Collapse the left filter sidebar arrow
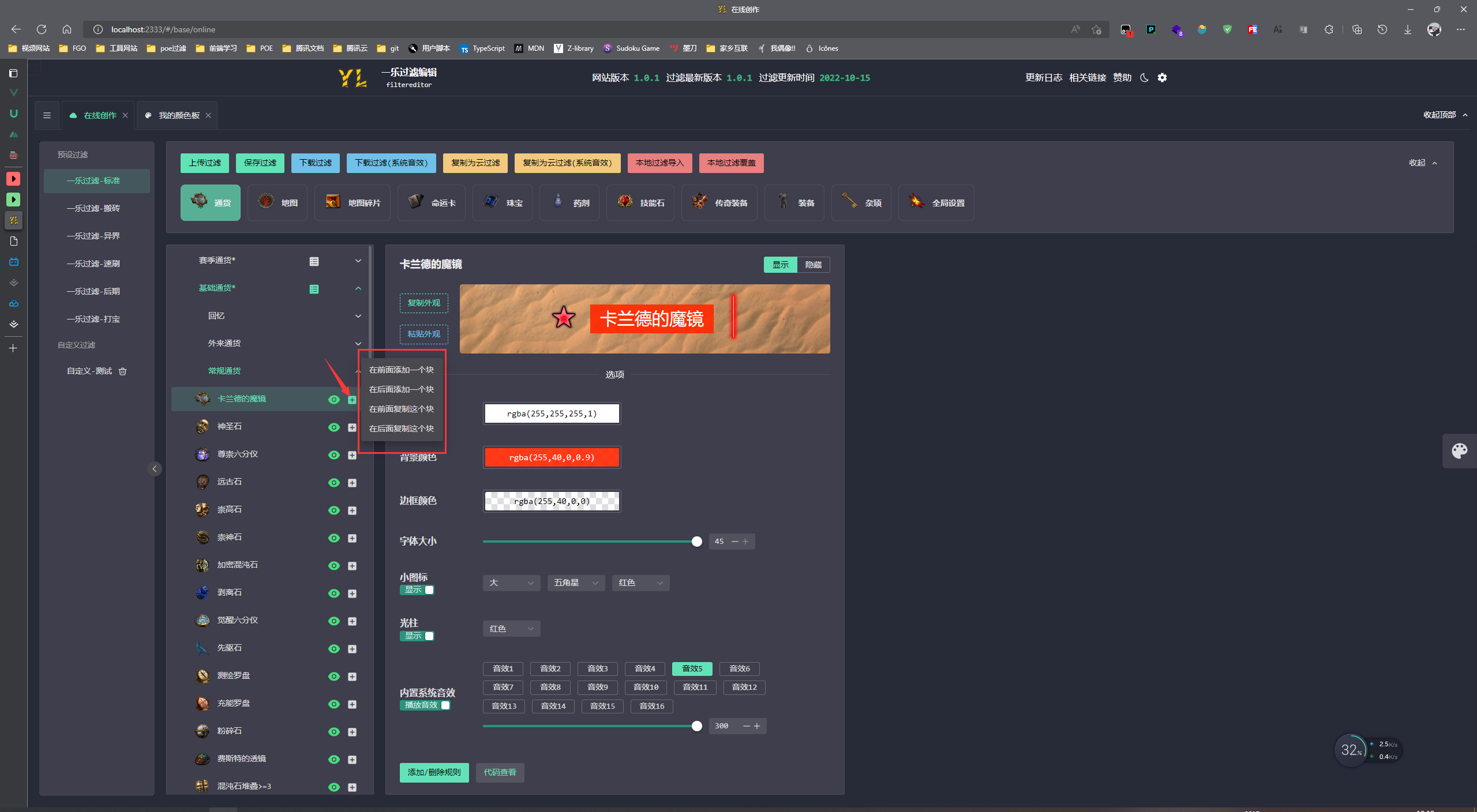 pos(155,469)
